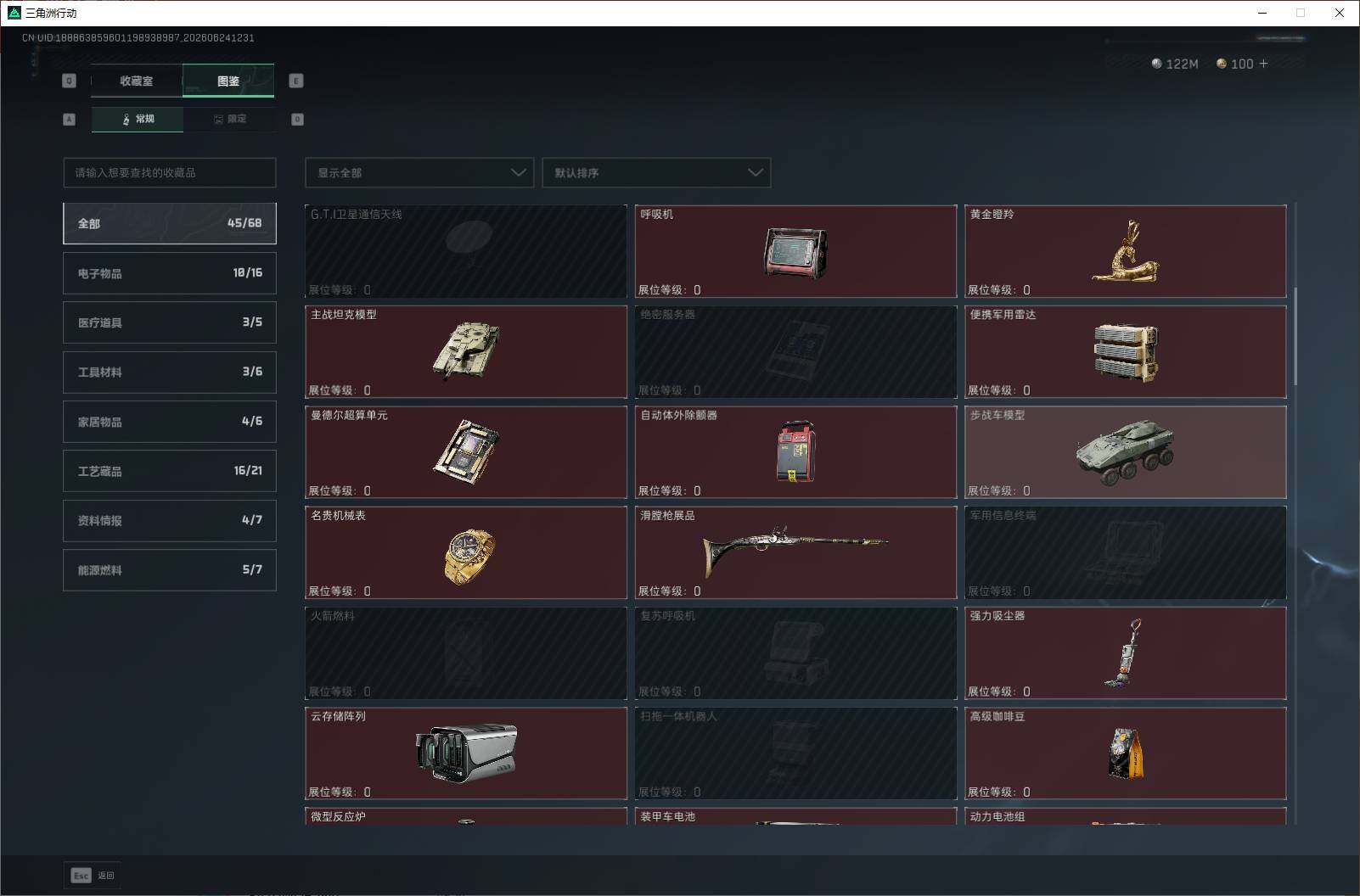Select the 图鉴 catalog tab
The width and height of the screenshot is (1360, 896).
(x=228, y=81)
